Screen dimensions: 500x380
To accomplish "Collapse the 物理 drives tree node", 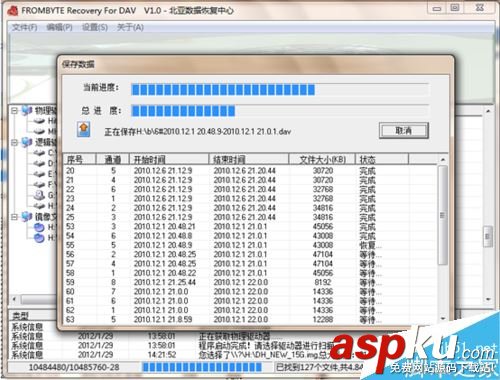I will pos(14,110).
